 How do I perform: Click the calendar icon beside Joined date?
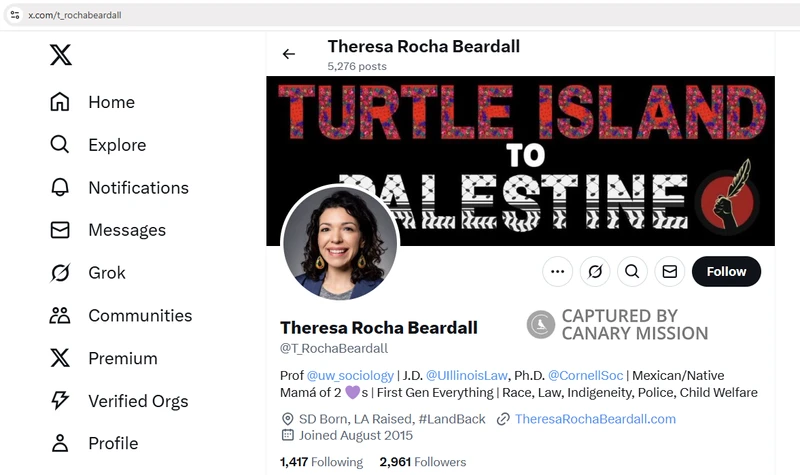point(287,435)
